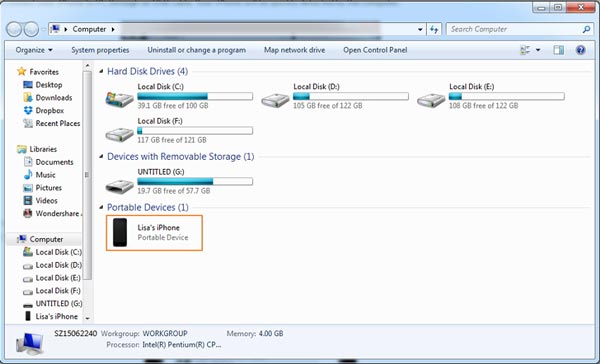Viewport: 600px width, 364px height.
Task: Open the view options dropdown arrow
Action: coord(538,50)
